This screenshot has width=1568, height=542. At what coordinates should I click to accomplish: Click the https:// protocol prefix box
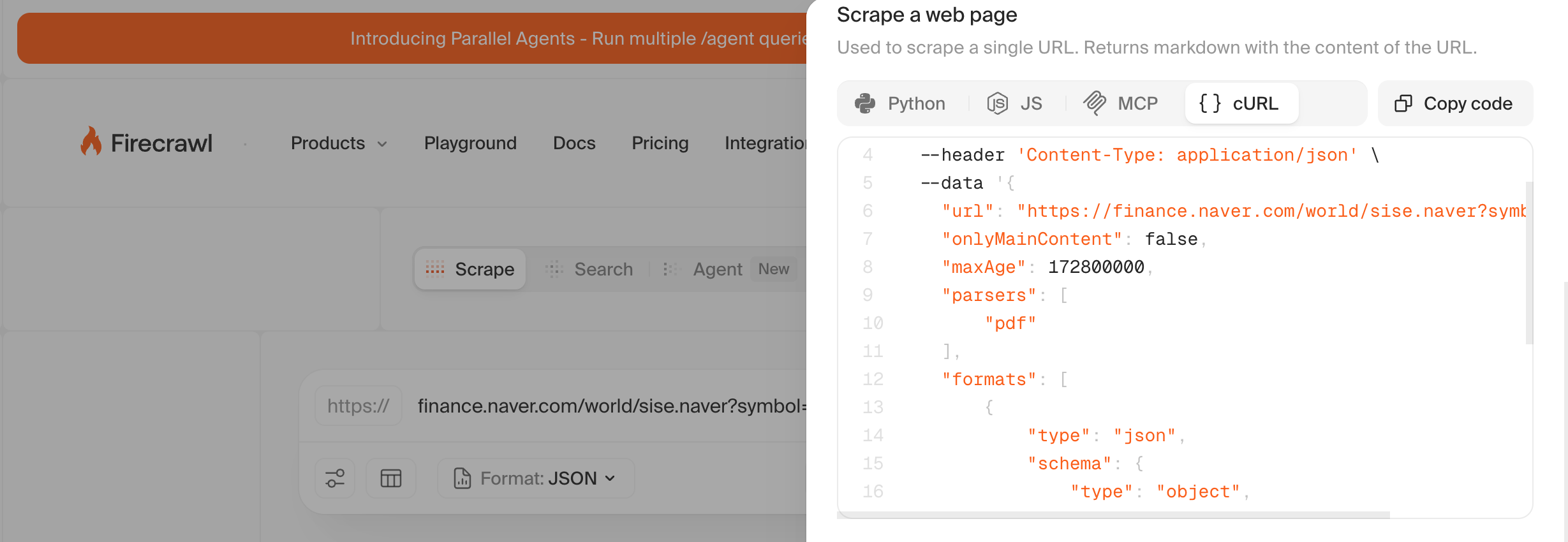coord(358,406)
